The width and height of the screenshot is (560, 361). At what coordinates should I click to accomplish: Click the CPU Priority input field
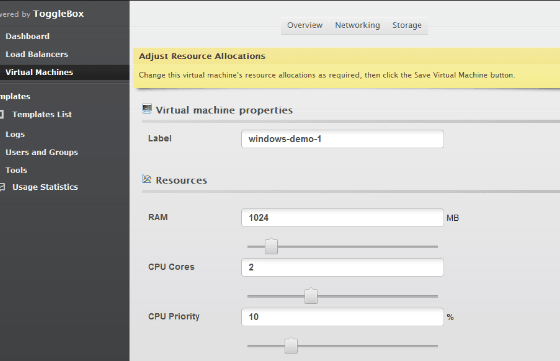[342, 317]
